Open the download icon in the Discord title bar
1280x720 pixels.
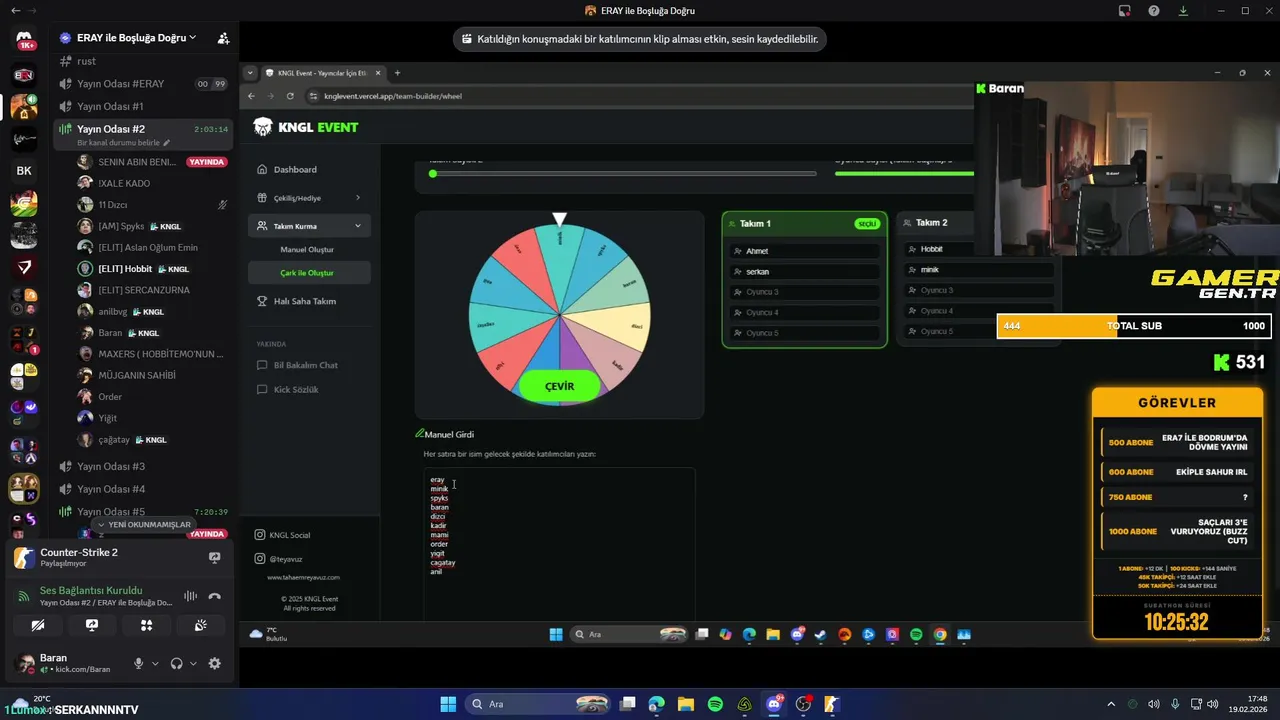pos(1183,11)
